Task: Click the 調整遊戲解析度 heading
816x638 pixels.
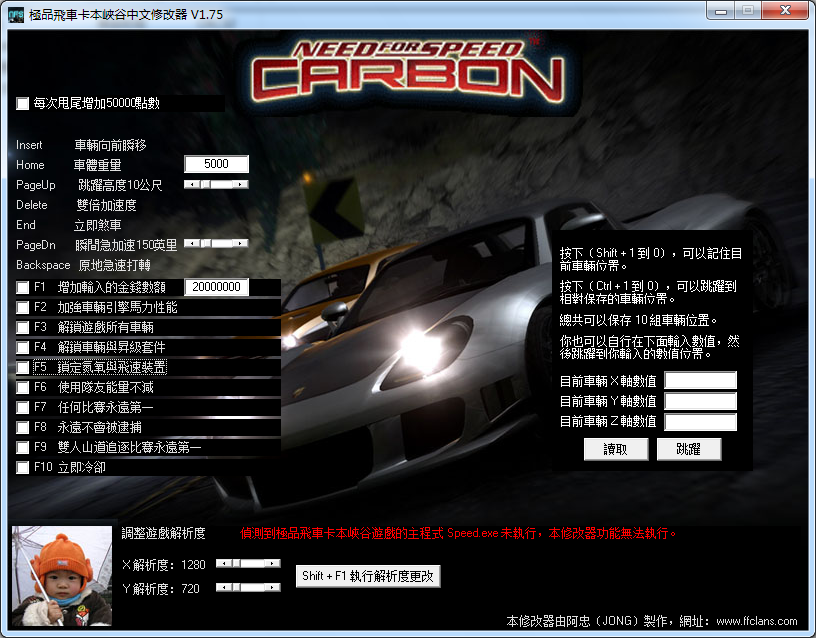Action: [163, 533]
